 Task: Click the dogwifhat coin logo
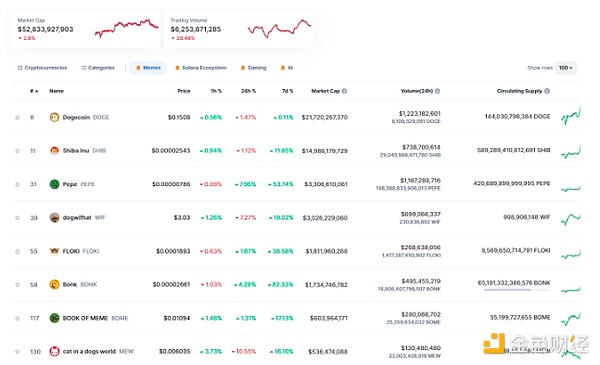pos(54,217)
